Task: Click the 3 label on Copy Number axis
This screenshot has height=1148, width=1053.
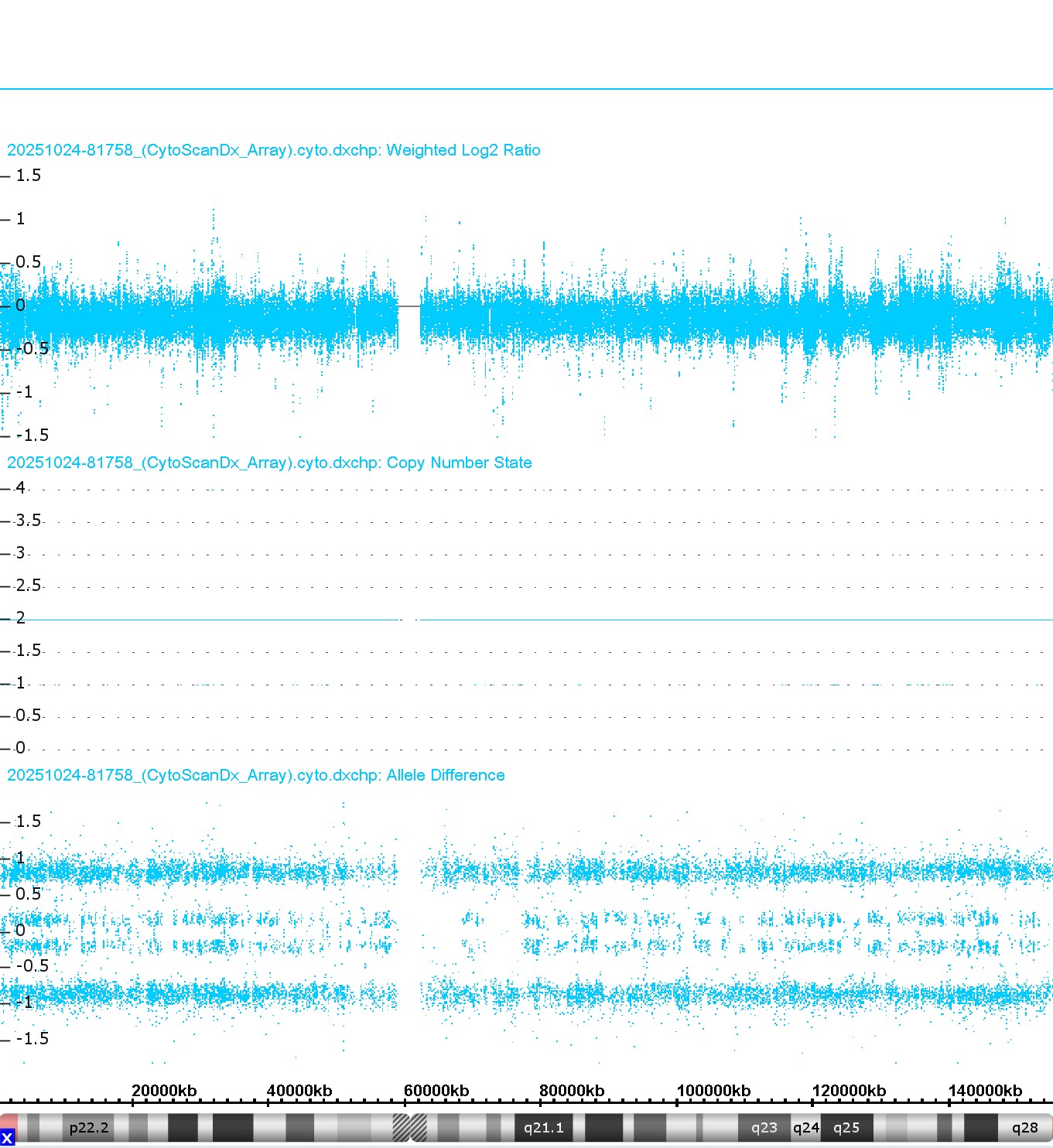Action: point(20,553)
